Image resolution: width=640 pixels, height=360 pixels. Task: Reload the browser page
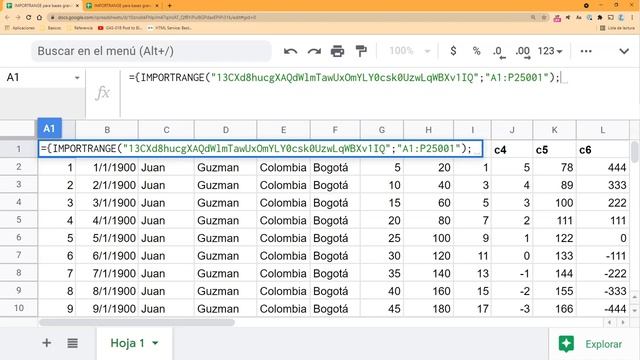28,18
